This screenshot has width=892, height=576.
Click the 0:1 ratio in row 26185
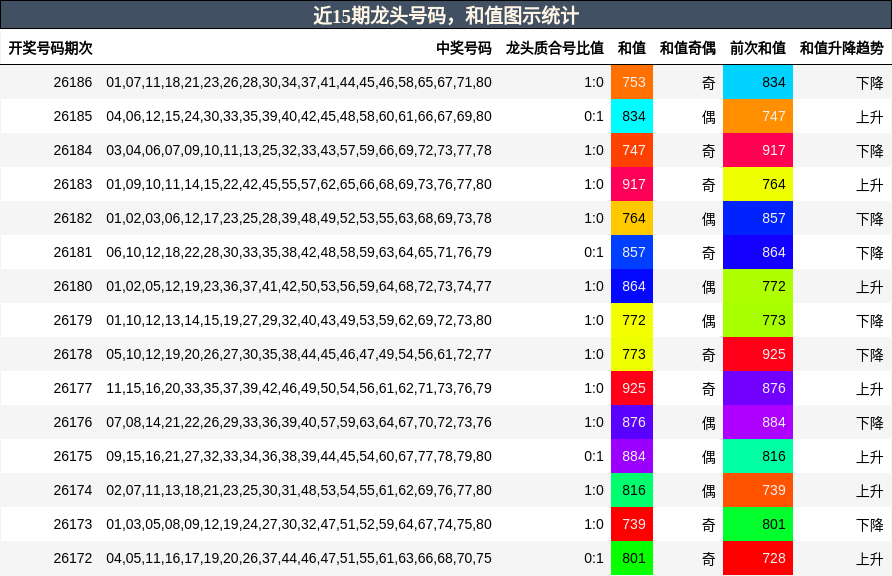[x=593, y=117]
